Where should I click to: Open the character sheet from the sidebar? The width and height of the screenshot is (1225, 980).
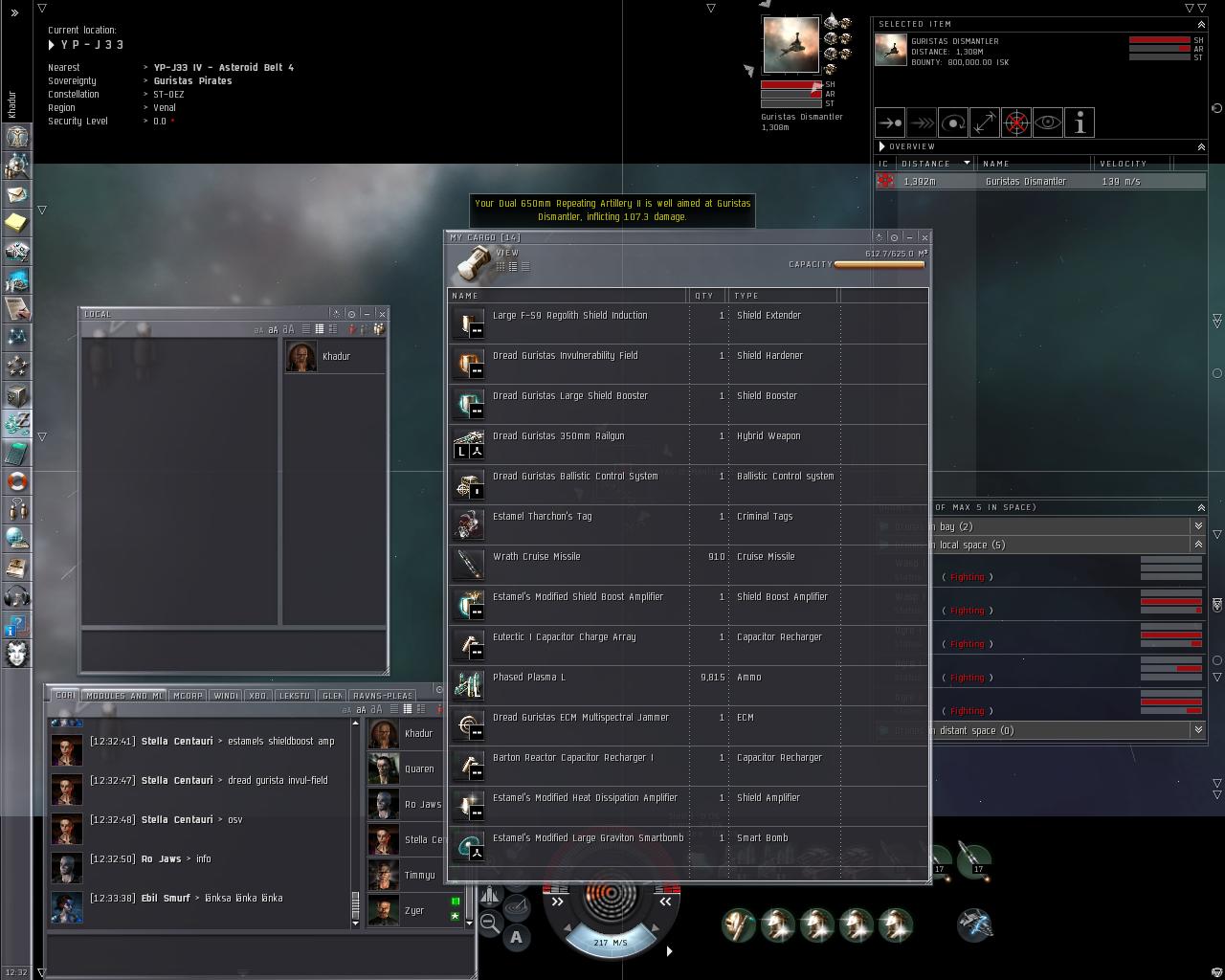click(x=17, y=136)
